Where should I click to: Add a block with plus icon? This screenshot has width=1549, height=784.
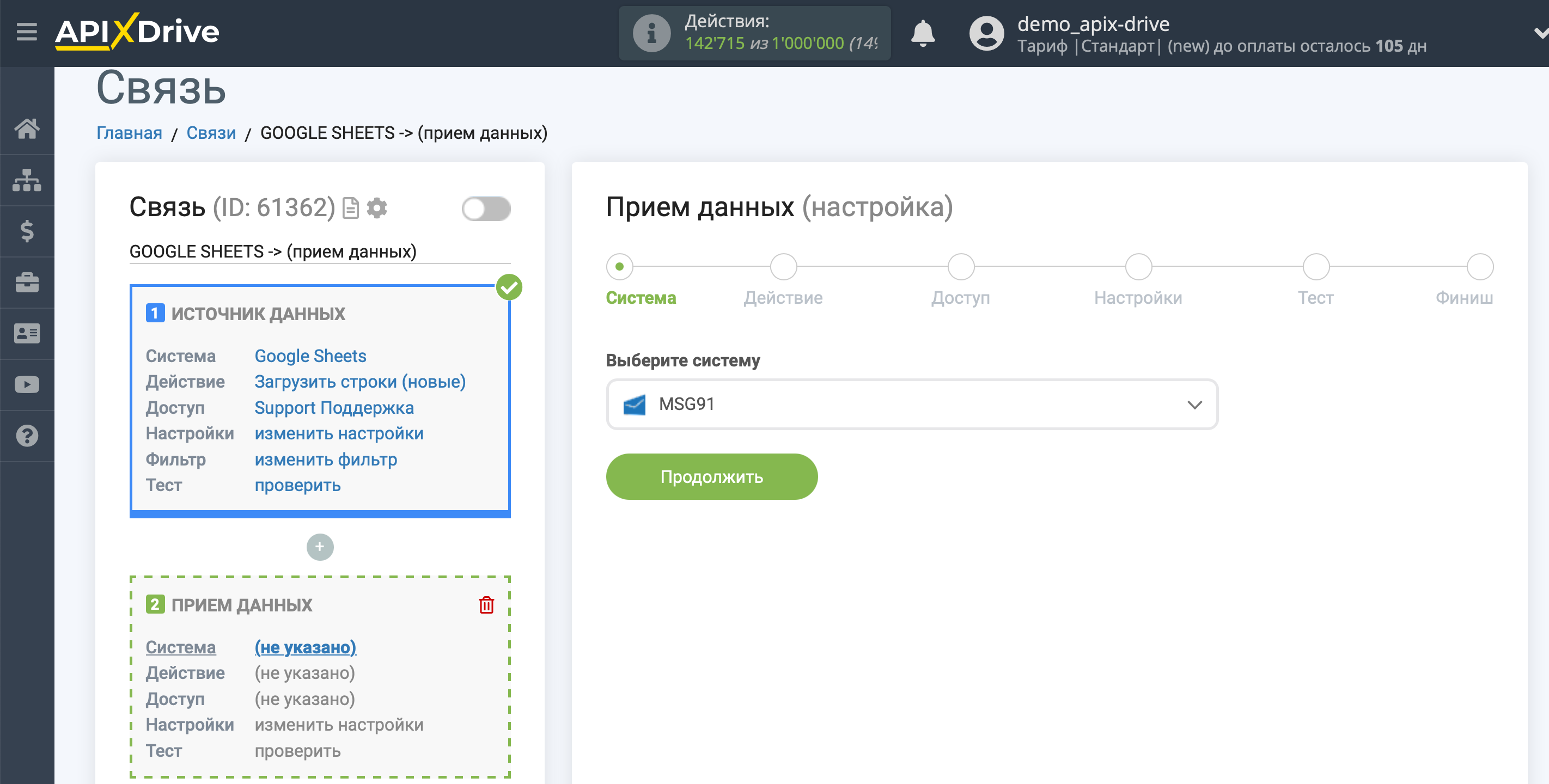[x=320, y=547]
